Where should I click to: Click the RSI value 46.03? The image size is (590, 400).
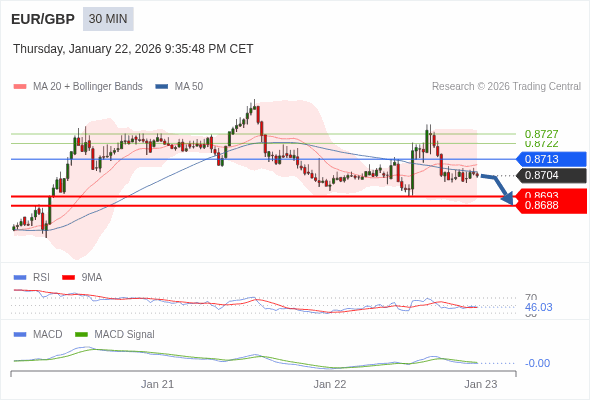click(x=539, y=307)
